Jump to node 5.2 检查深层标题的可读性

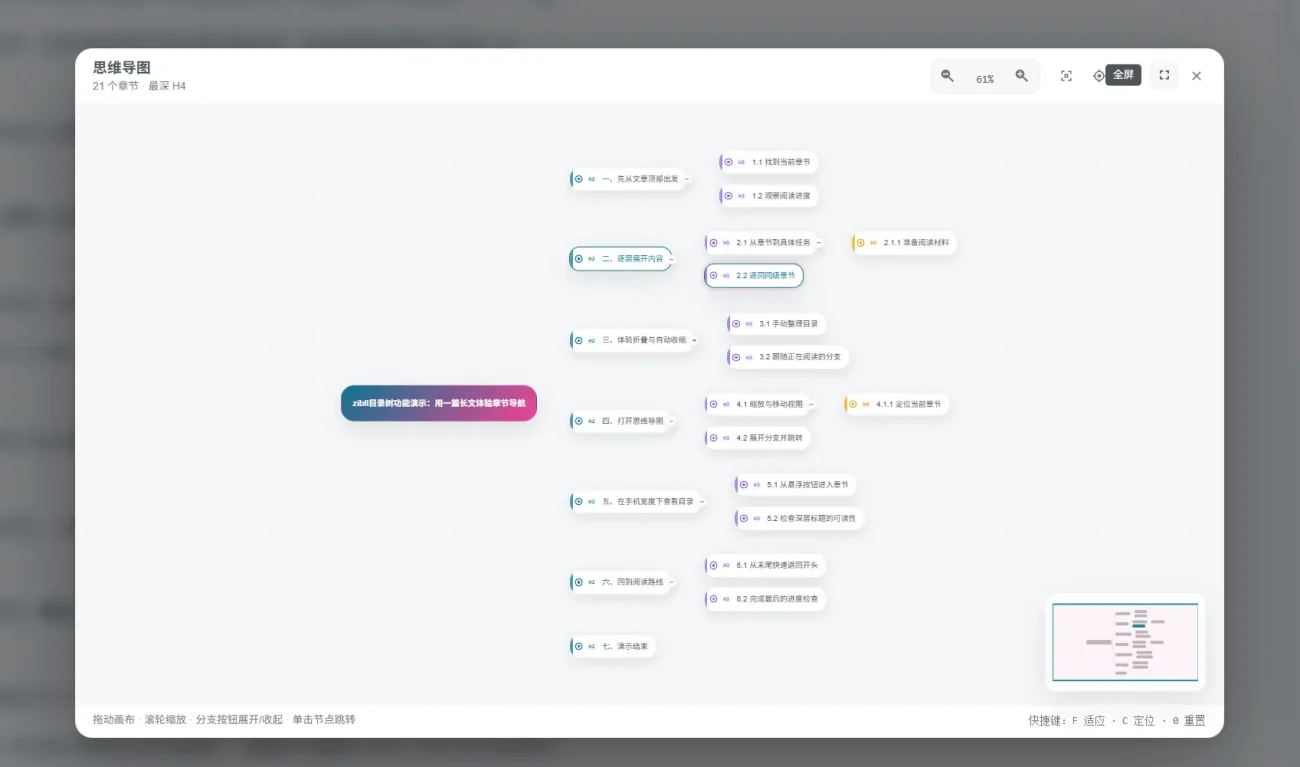click(799, 518)
